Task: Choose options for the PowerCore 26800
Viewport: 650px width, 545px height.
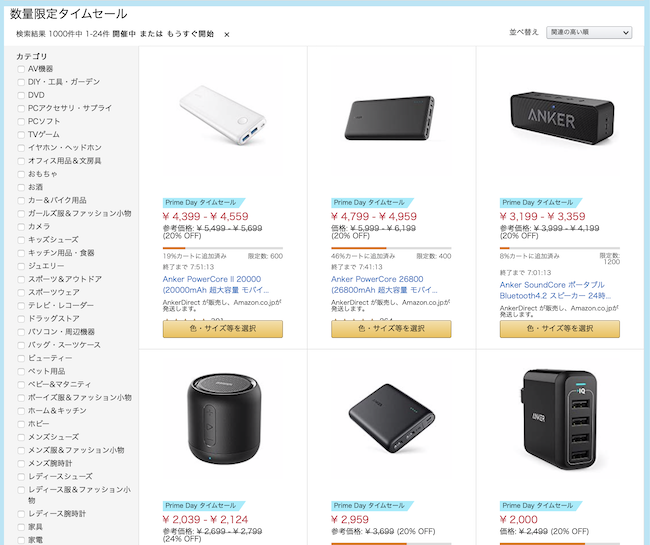Action: tap(391, 329)
